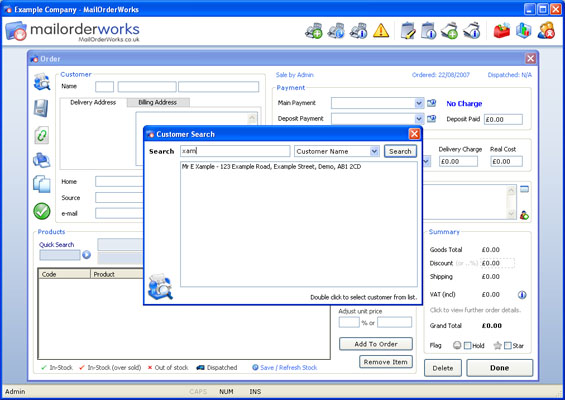The height and width of the screenshot is (400, 565).
Task: Open the Customer Name search type dropdown
Action: (374, 151)
